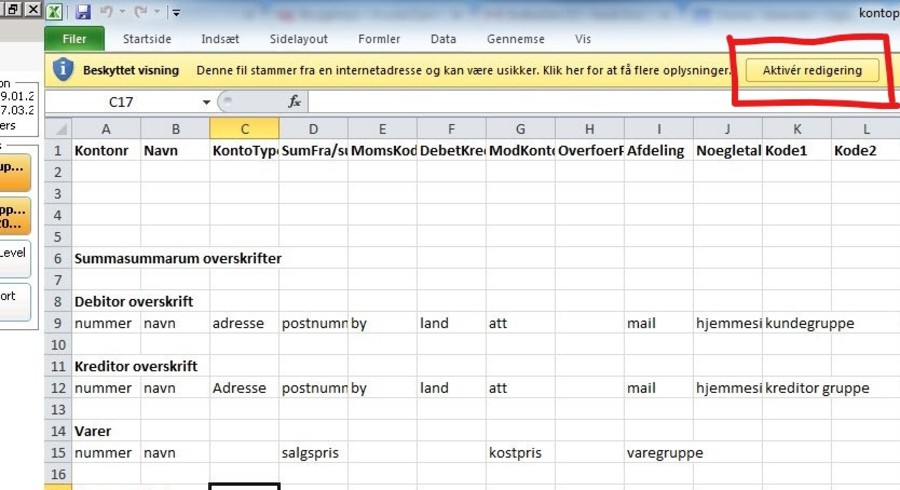Select row 9 header
This screenshot has height=490, width=900.
(59, 323)
